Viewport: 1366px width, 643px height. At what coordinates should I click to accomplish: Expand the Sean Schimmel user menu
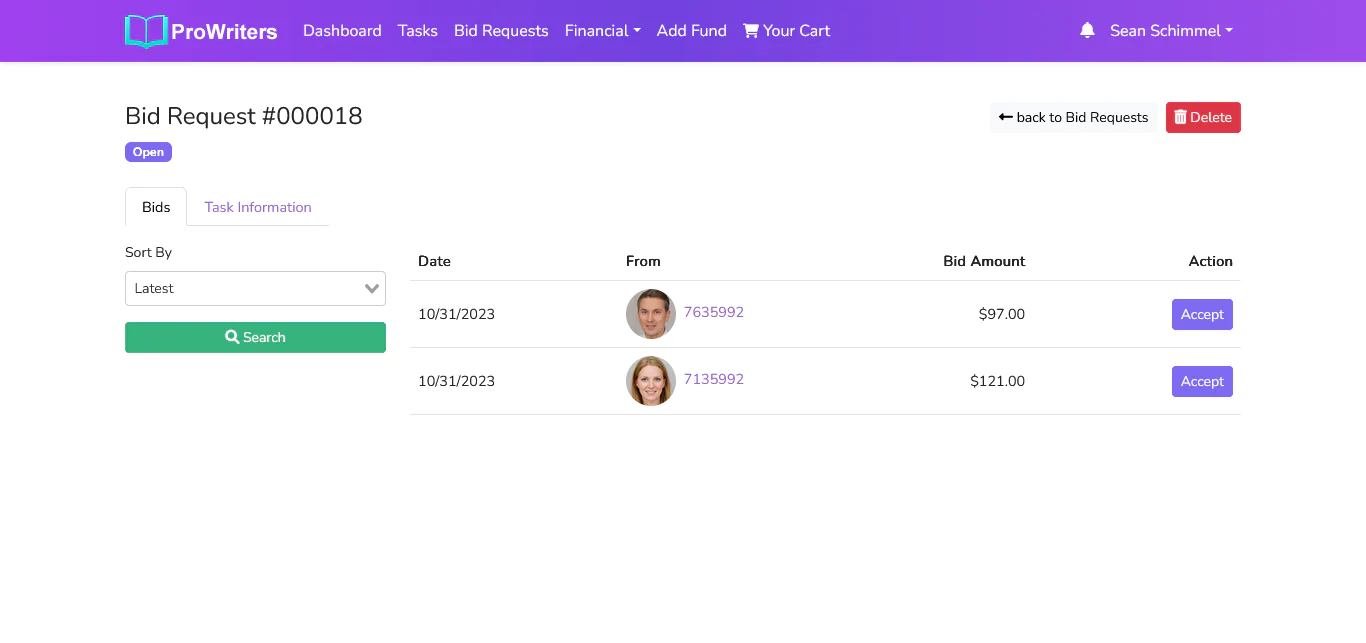coord(1170,31)
